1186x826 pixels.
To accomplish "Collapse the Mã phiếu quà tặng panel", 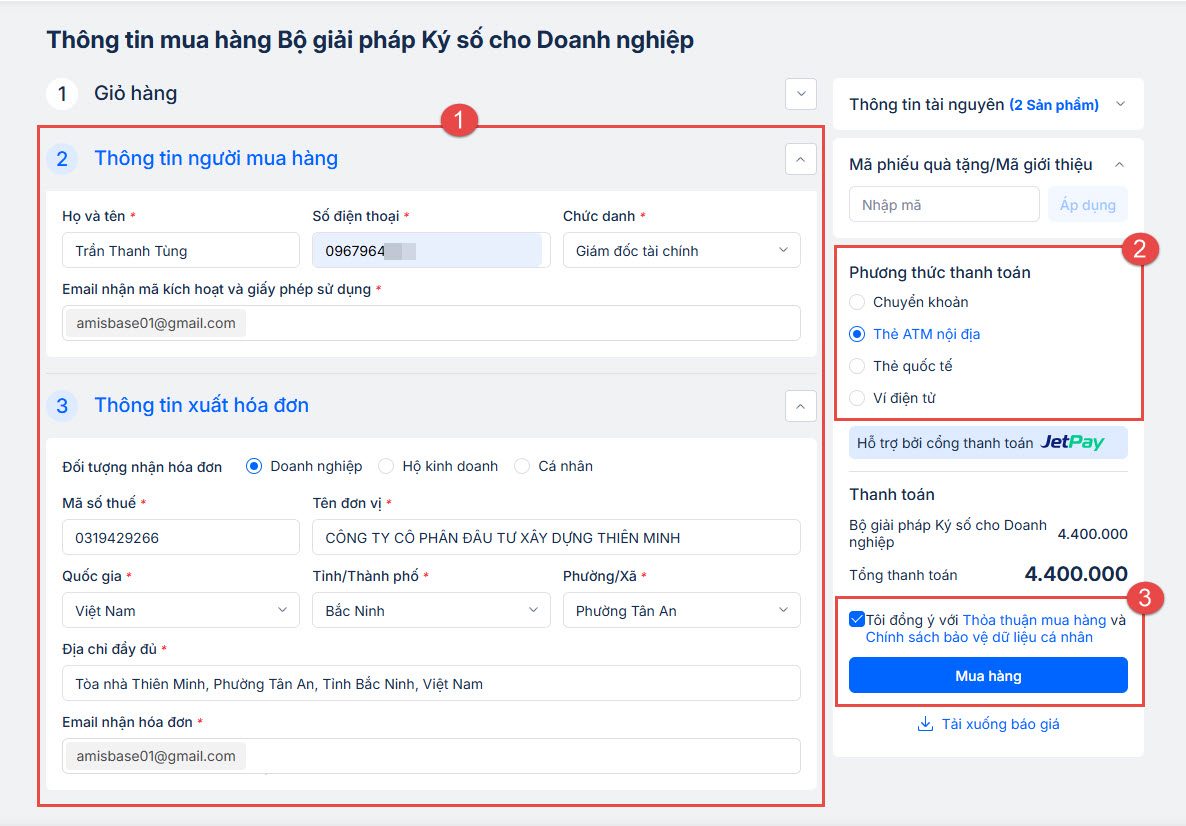I will point(1120,164).
